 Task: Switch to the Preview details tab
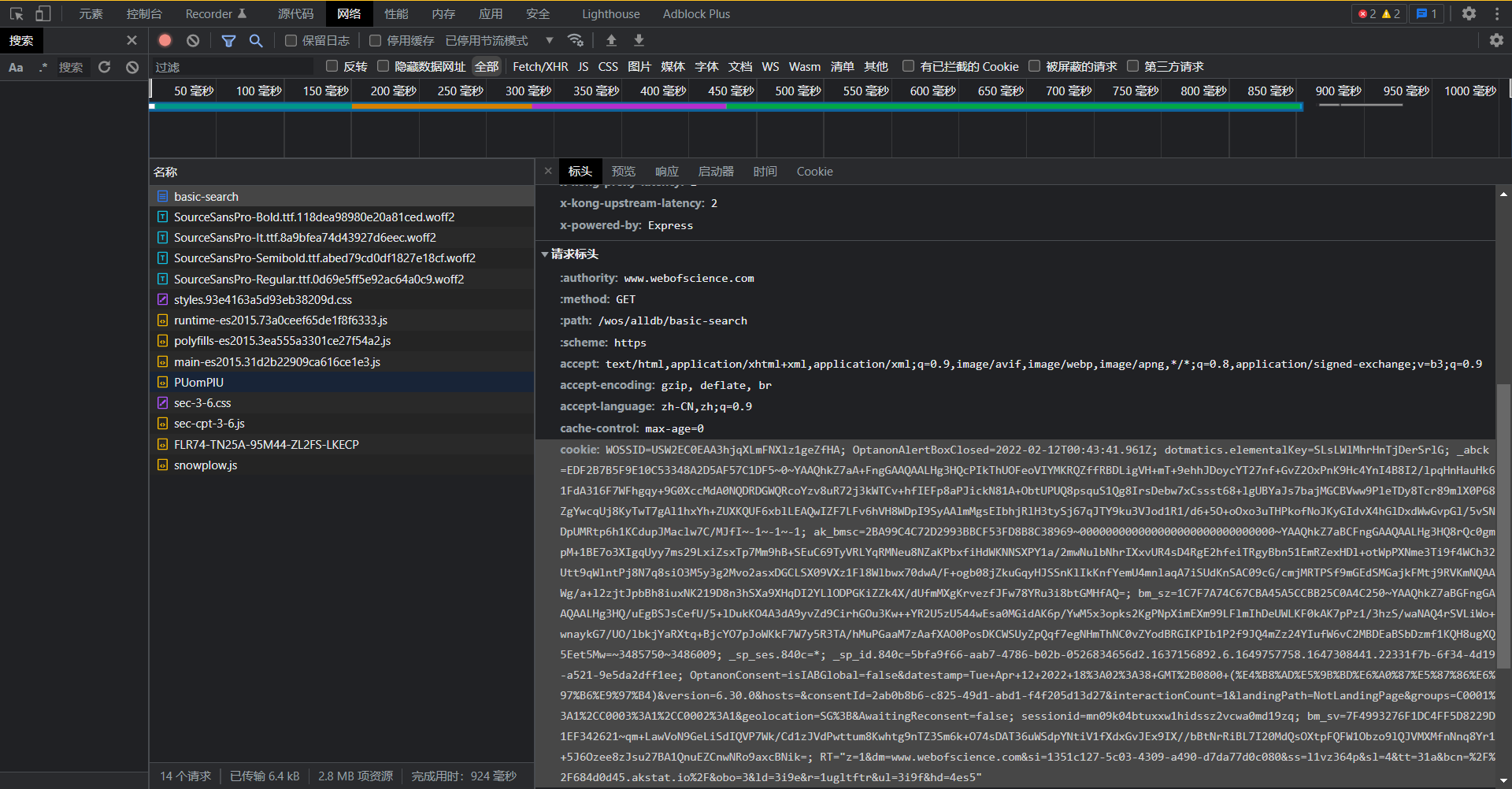623,171
